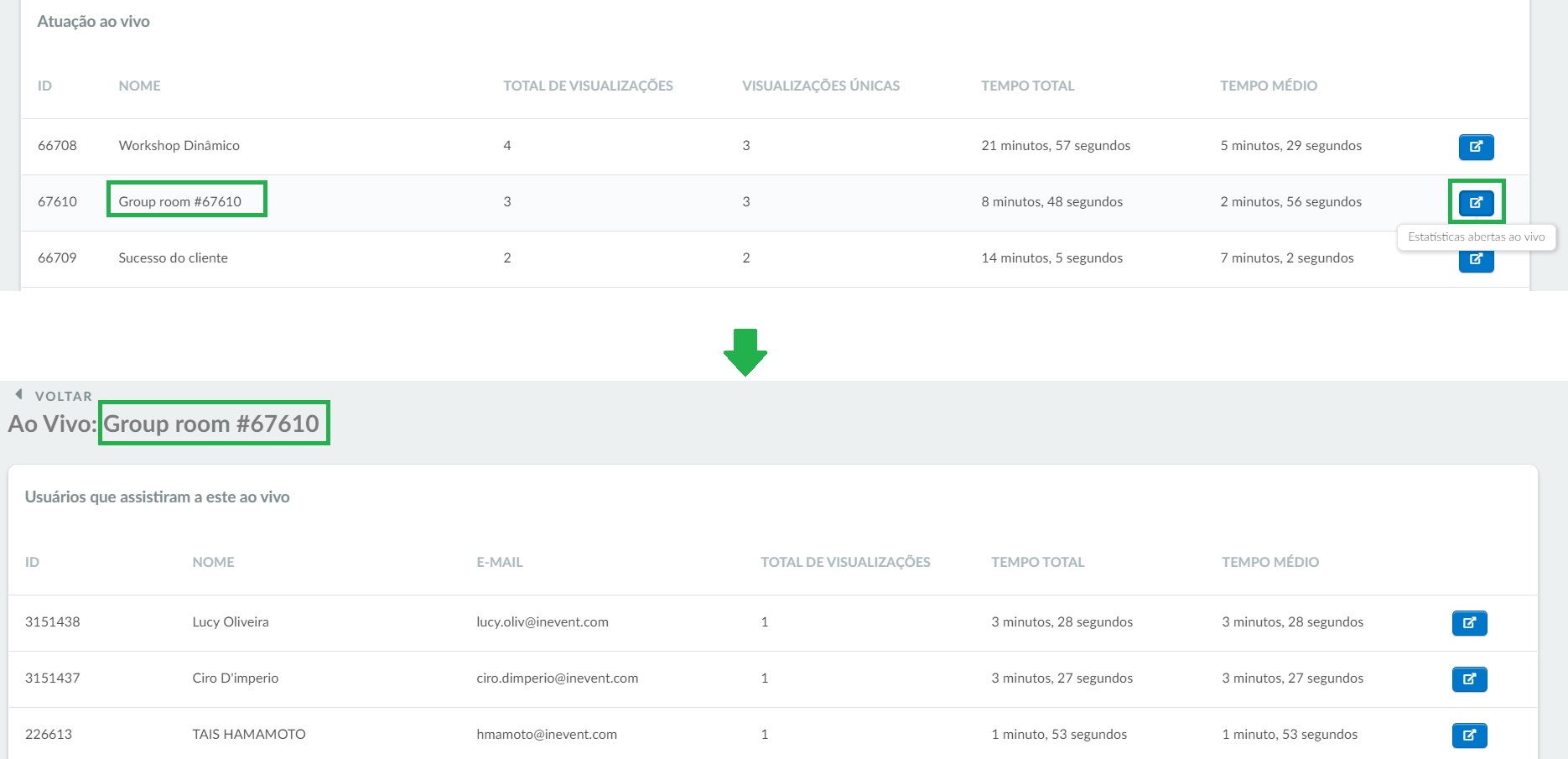Screen dimensions: 1568x759
Task: Sort by TOTAL DE VISUALIZAÇÕES in top table
Action: [588, 86]
